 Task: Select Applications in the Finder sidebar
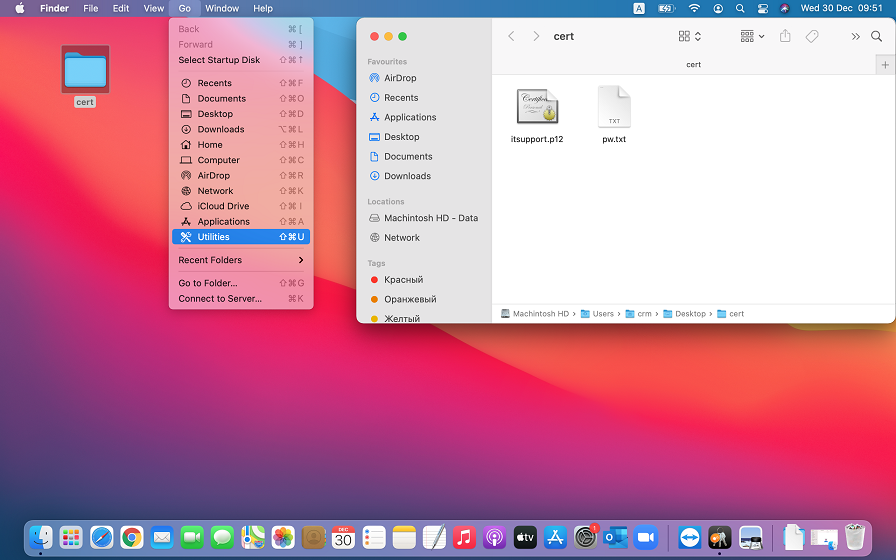pos(410,117)
